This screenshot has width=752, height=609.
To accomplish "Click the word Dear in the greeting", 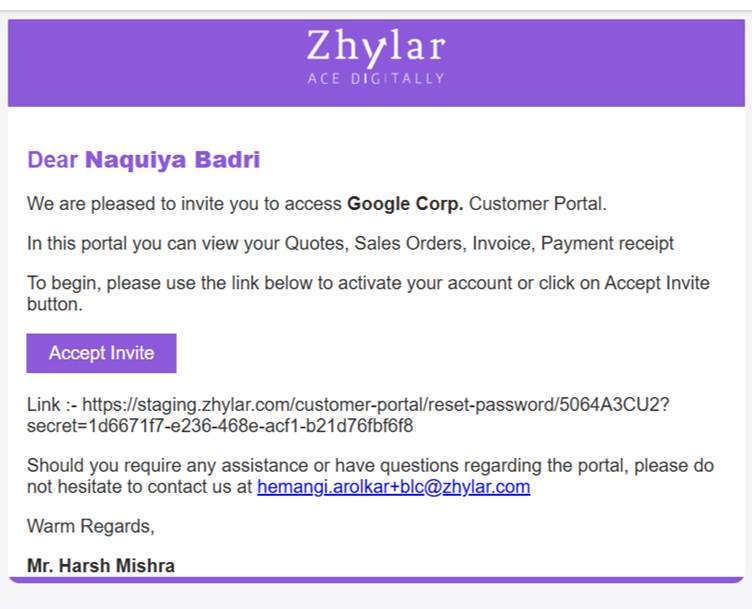I will tap(52, 159).
